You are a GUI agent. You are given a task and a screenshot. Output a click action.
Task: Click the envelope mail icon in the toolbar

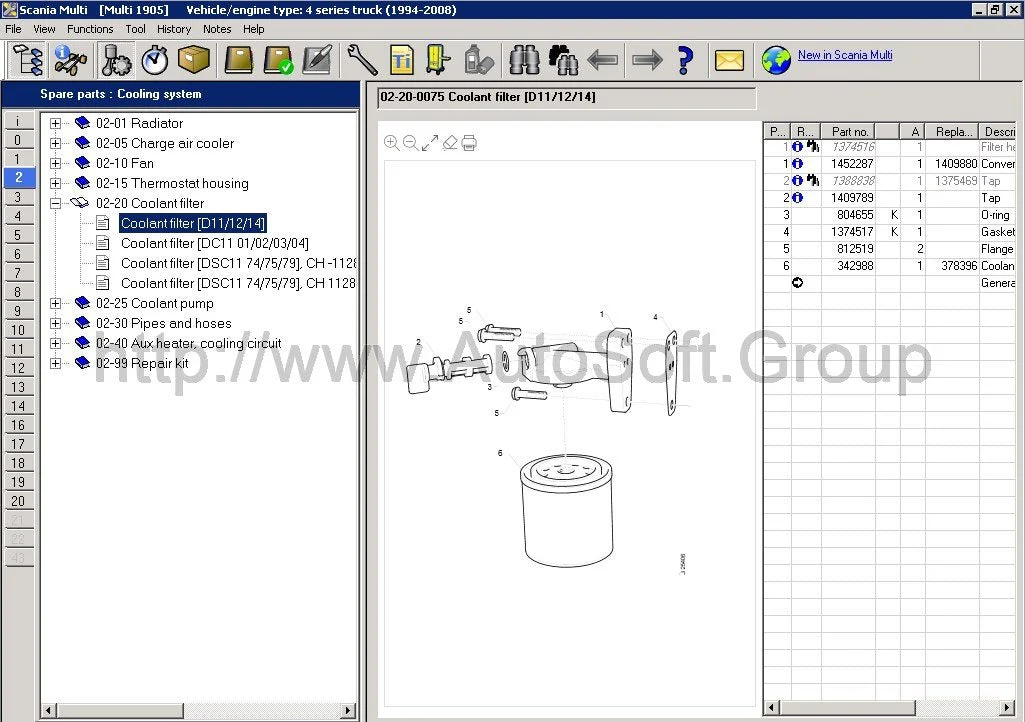(729, 60)
